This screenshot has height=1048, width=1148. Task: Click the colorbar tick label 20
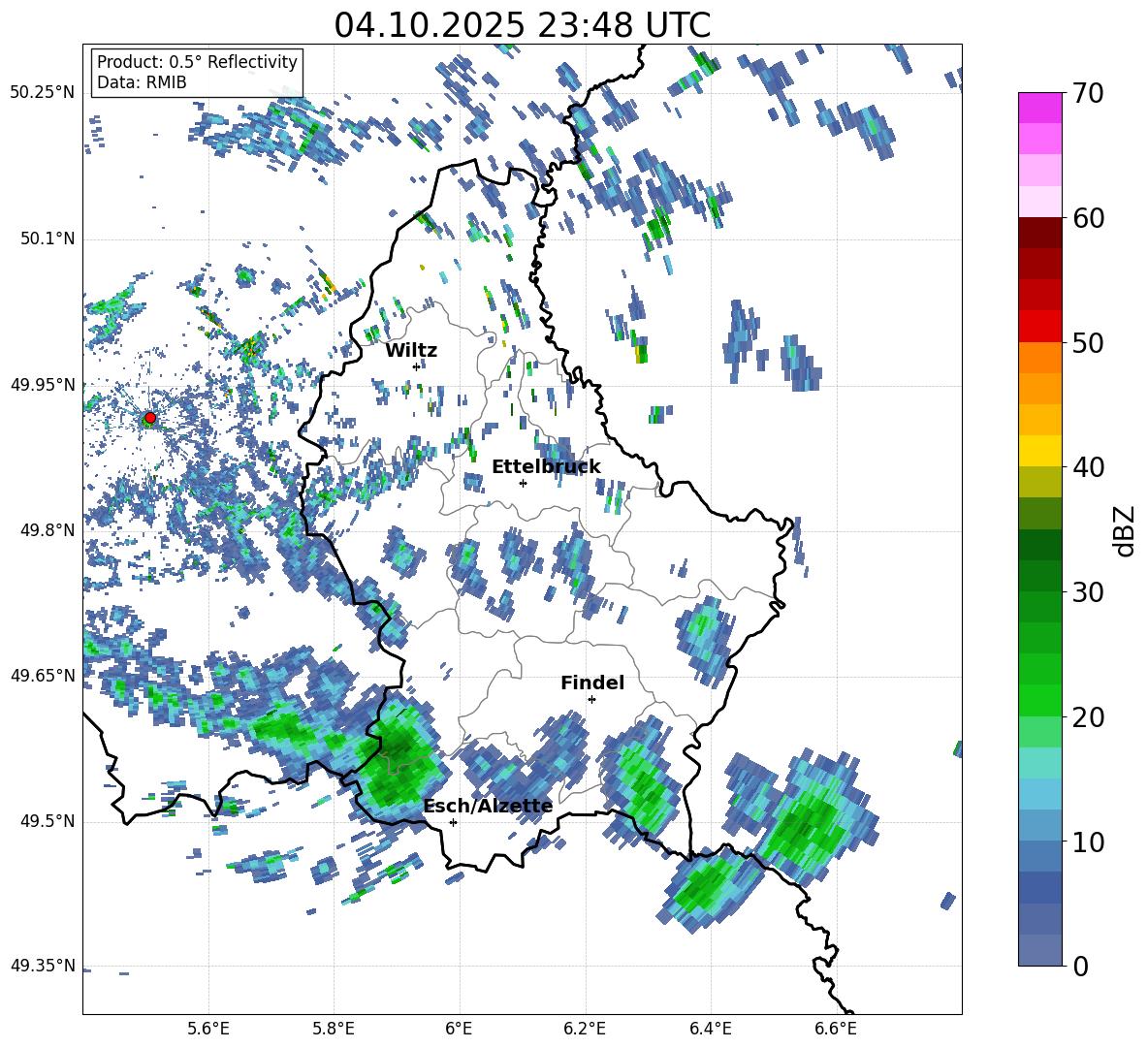coord(1088,717)
